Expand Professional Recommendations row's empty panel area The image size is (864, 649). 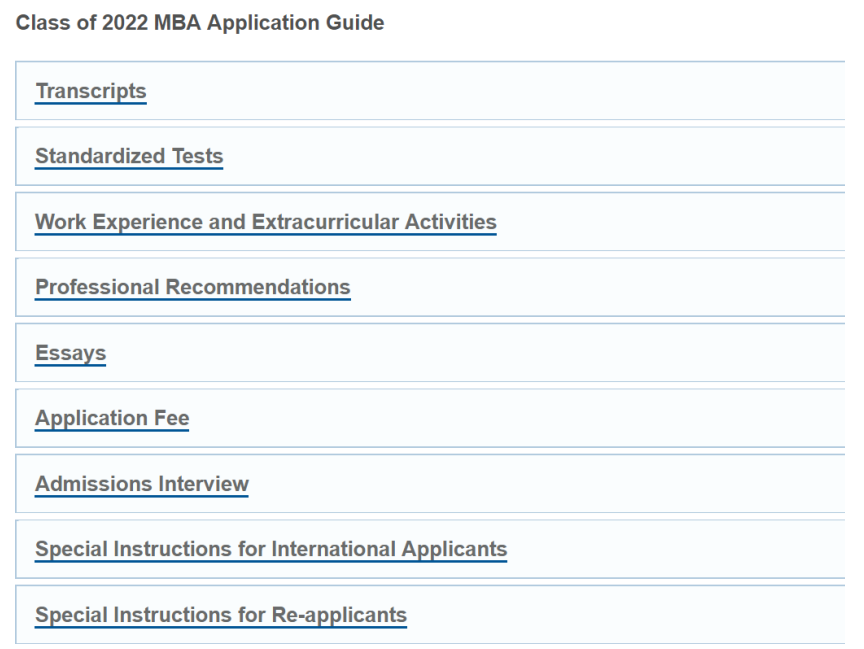tap(600, 287)
